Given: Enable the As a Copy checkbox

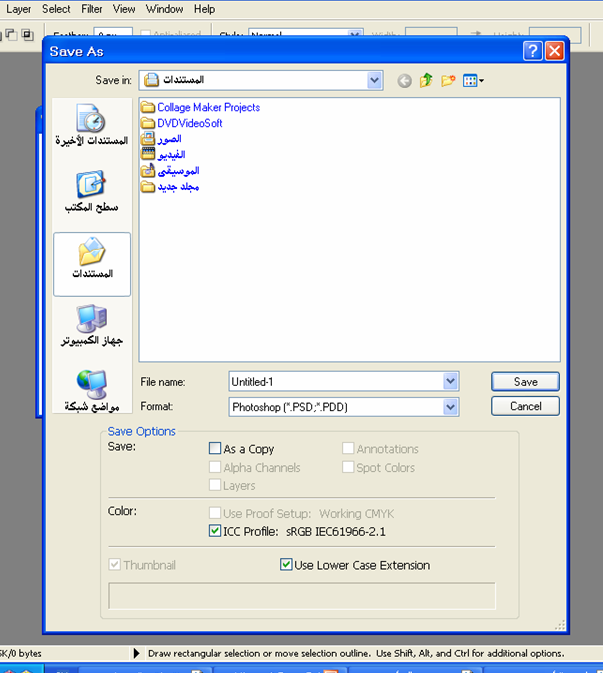Looking at the screenshot, I should (x=215, y=449).
